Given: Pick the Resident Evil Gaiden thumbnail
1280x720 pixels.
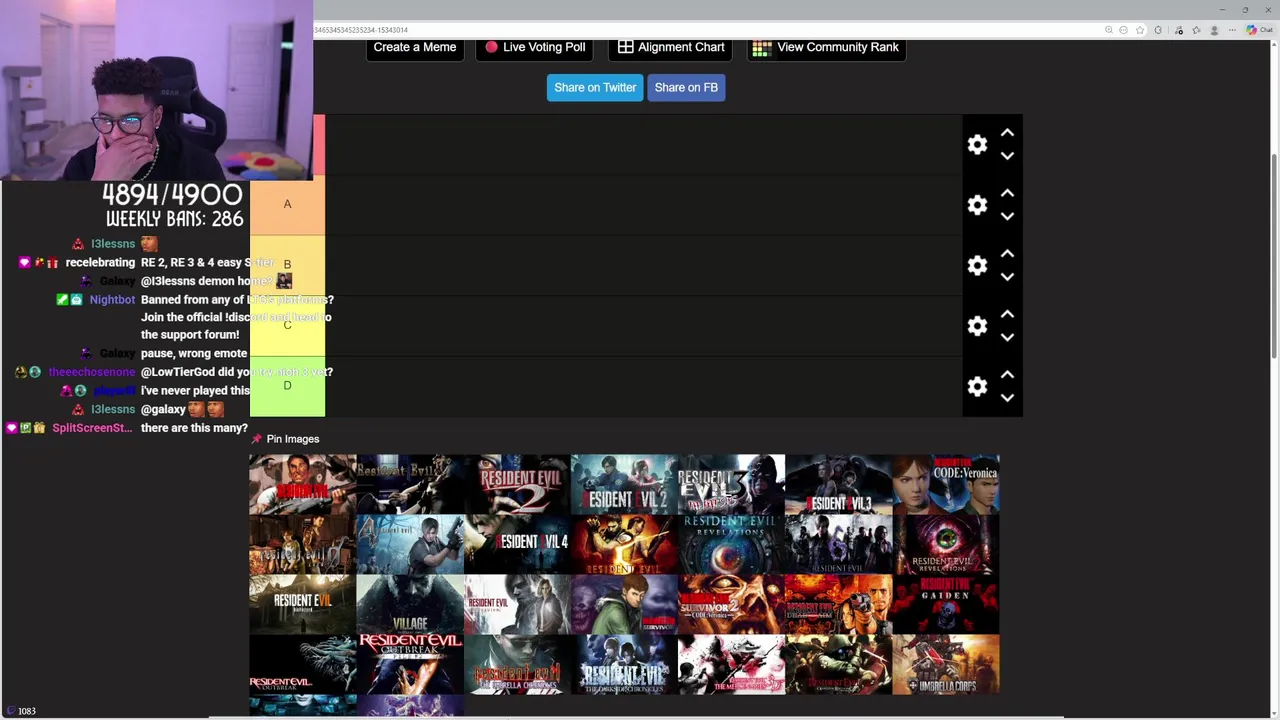Looking at the screenshot, I should pos(945,605).
